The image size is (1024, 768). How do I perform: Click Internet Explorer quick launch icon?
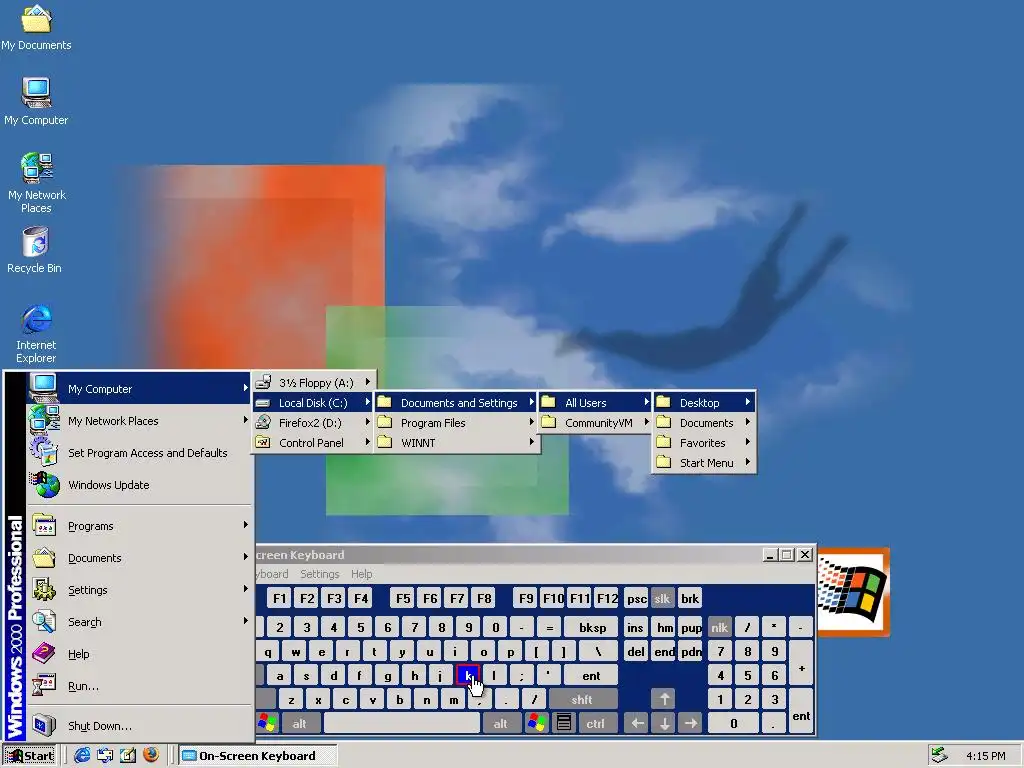coord(82,755)
